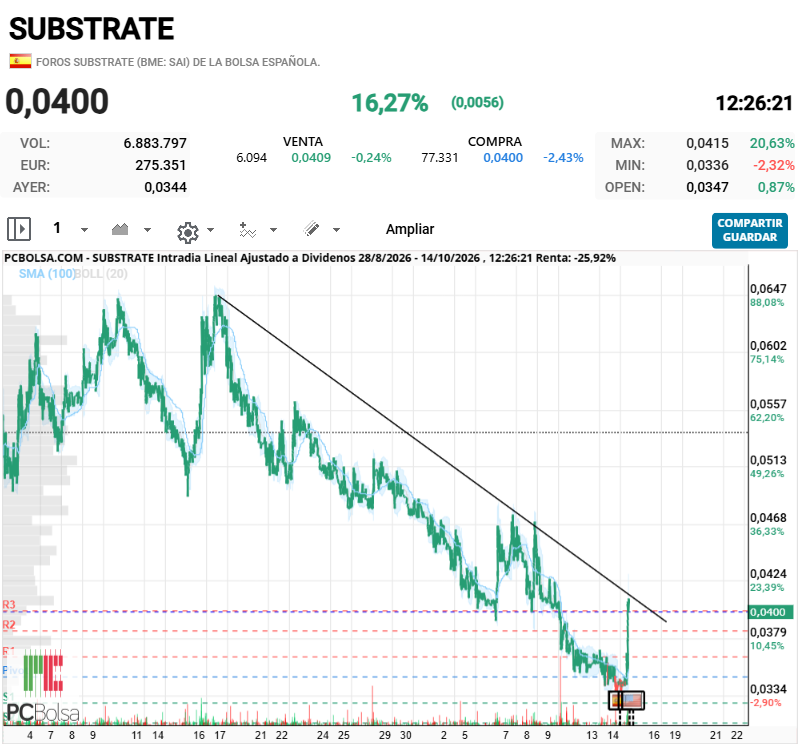The height and width of the screenshot is (744, 800).
Task: Click the MIN price value 0,0336
Action: [707, 165]
